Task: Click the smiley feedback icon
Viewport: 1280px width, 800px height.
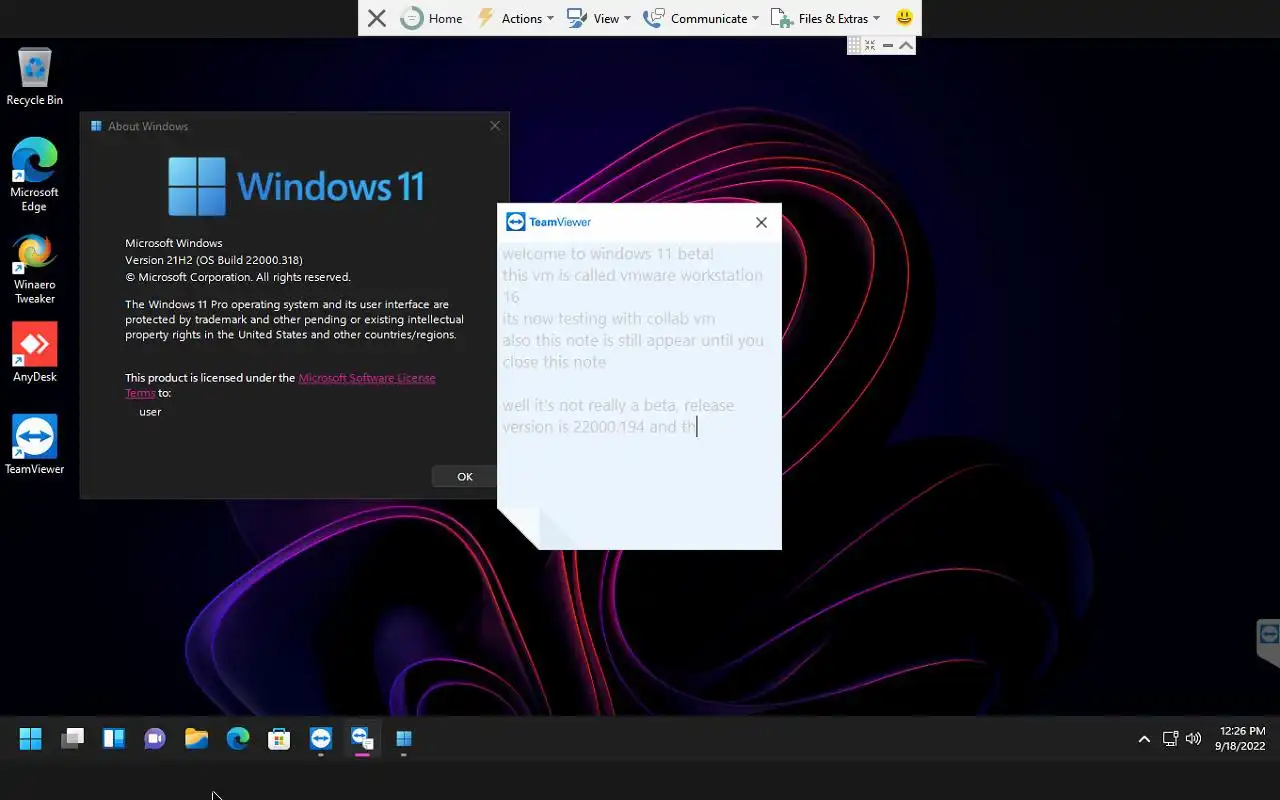Action: pyautogui.click(x=904, y=18)
